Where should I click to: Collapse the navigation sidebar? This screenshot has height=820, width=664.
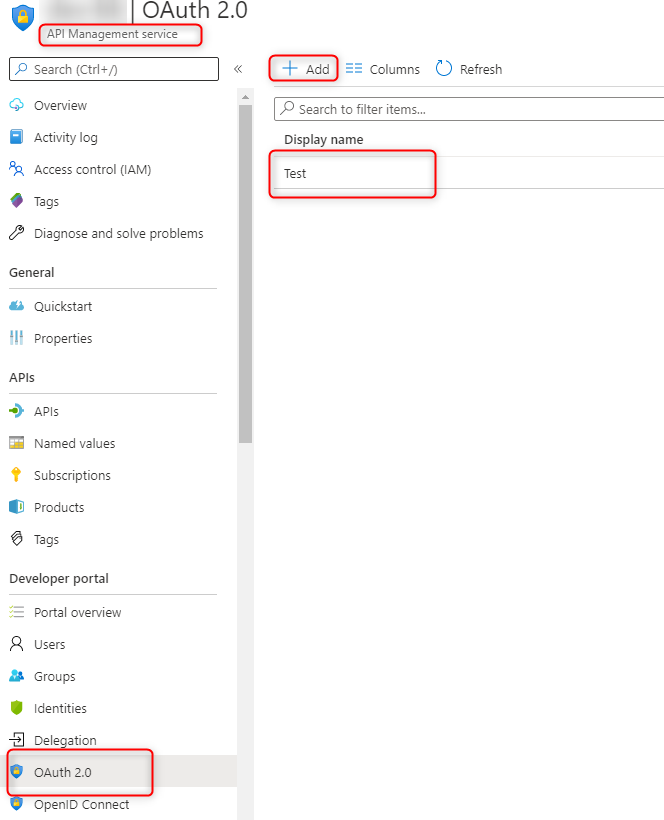coord(240,69)
